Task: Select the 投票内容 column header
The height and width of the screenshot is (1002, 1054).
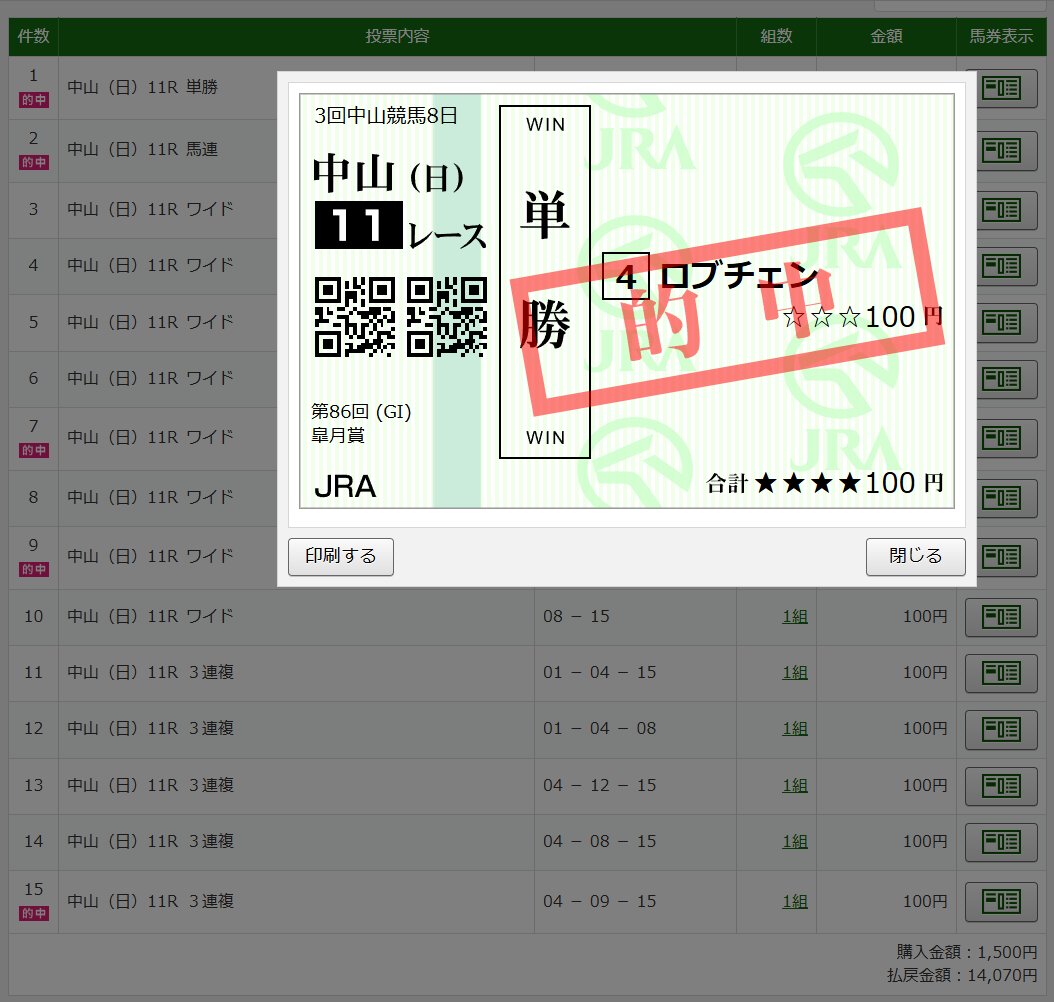Action: 397,36
